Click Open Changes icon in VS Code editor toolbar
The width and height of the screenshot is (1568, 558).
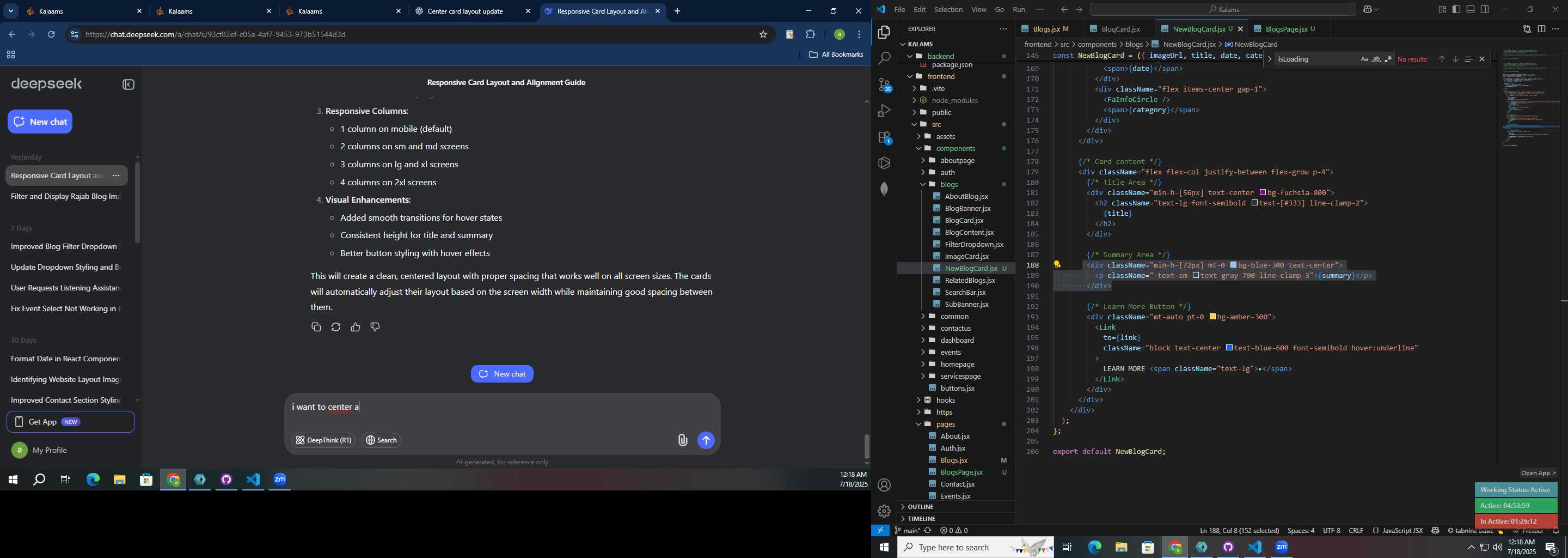pyautogui.click(x=1527, y=29)
